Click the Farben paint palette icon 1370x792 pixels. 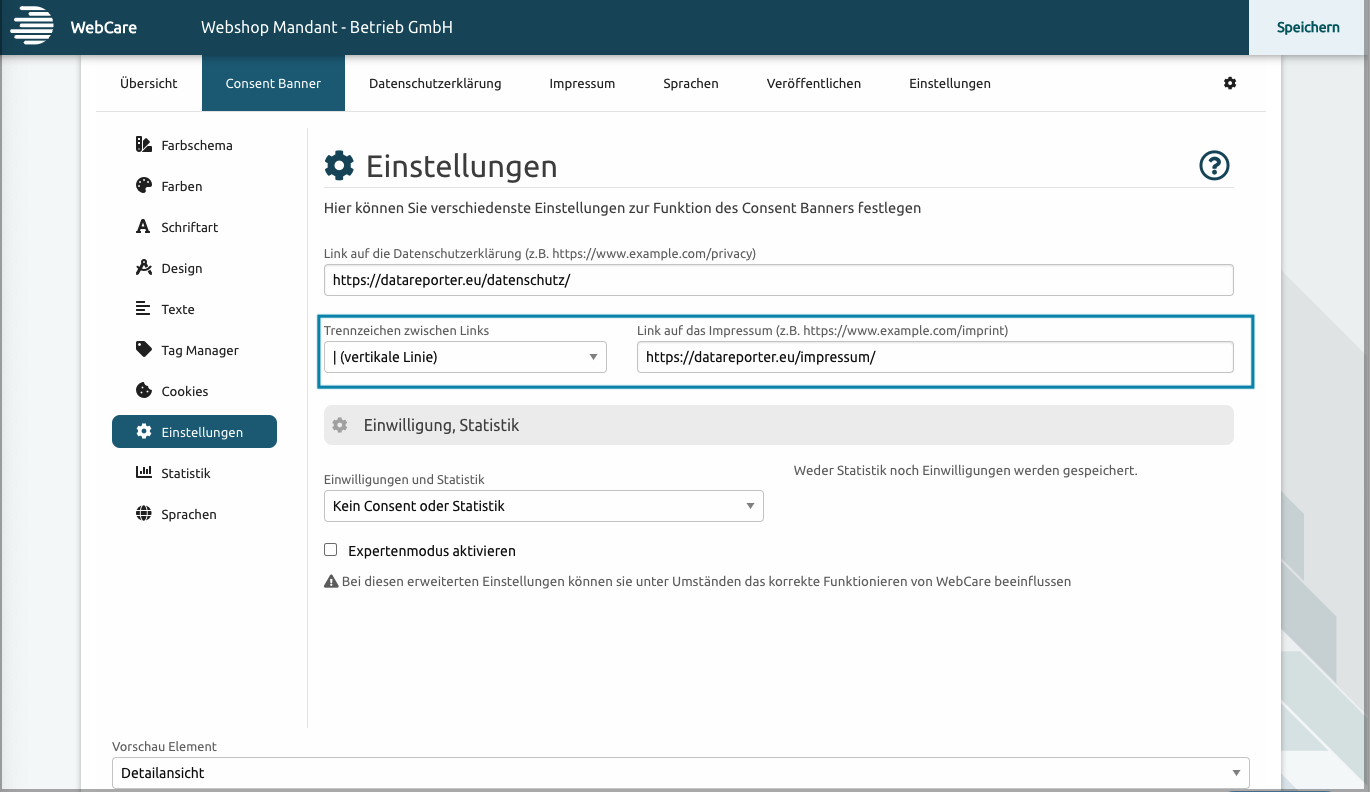pos(143,186)
